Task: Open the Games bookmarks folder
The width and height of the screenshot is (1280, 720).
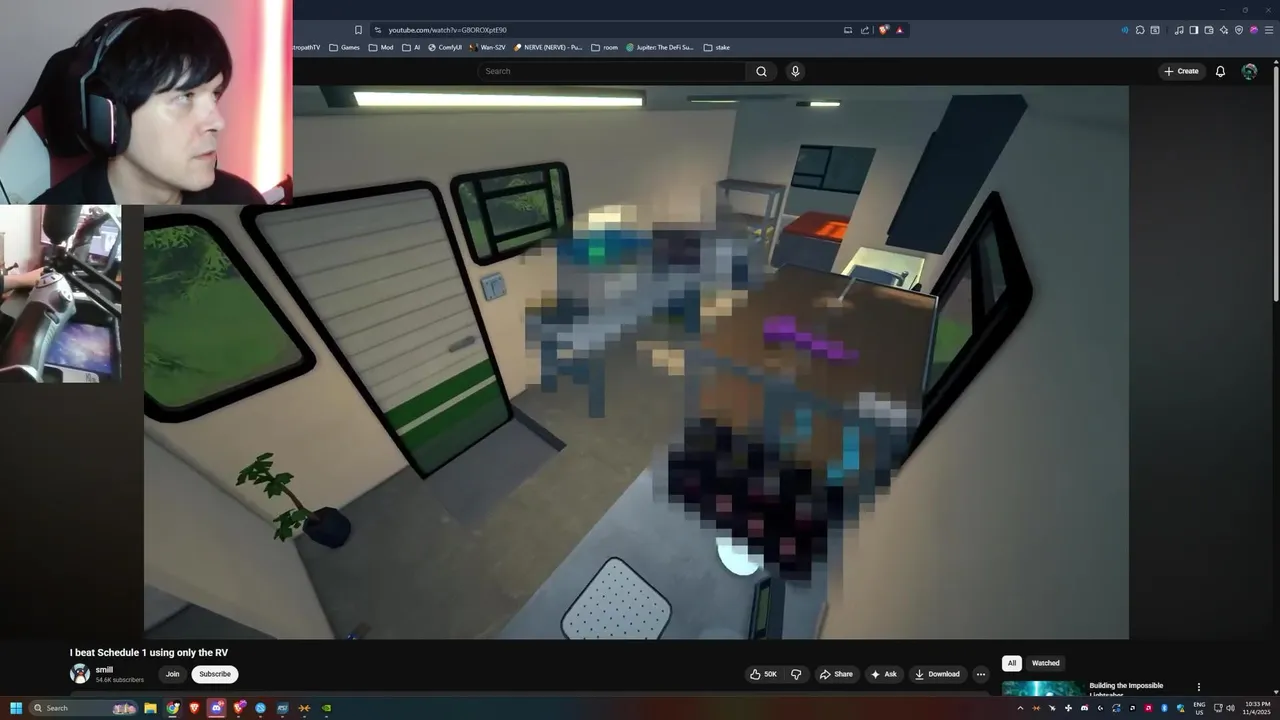Action: click(x=344, y=47)
